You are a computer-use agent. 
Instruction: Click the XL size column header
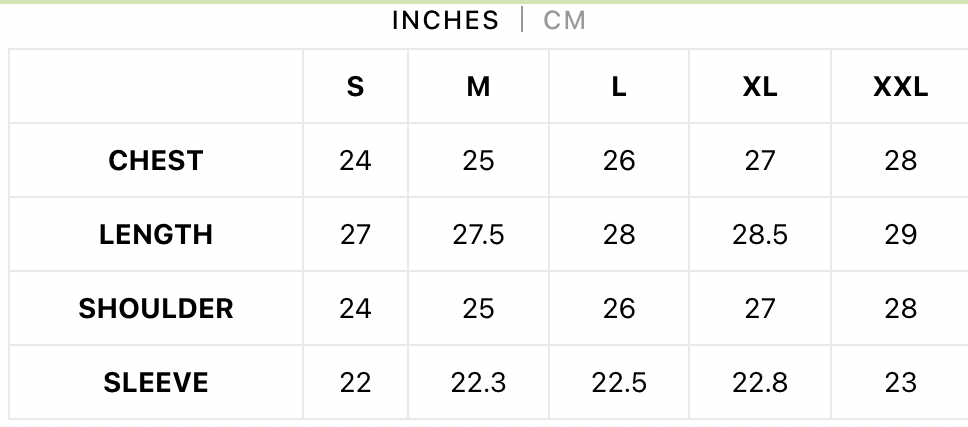pyautogui.click(x=760, y=87)
